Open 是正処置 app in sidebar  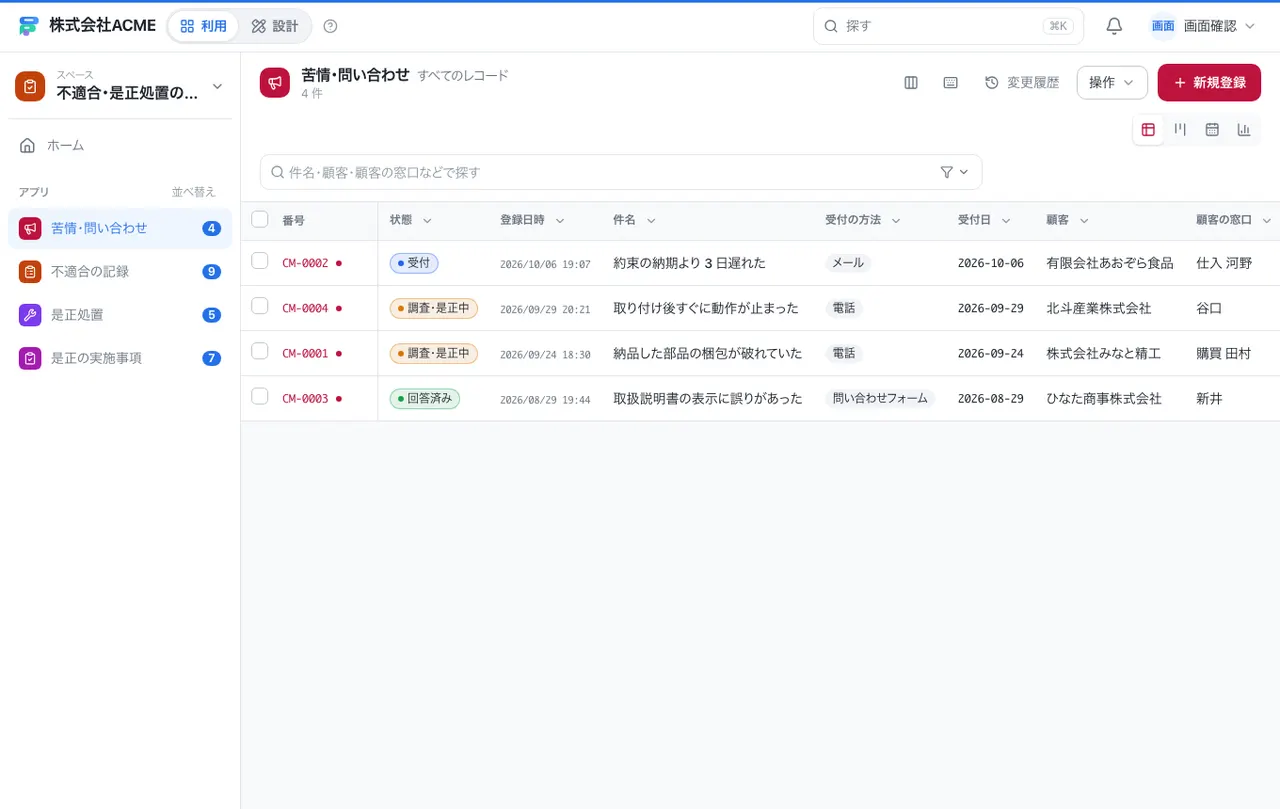tap(120, 315)
